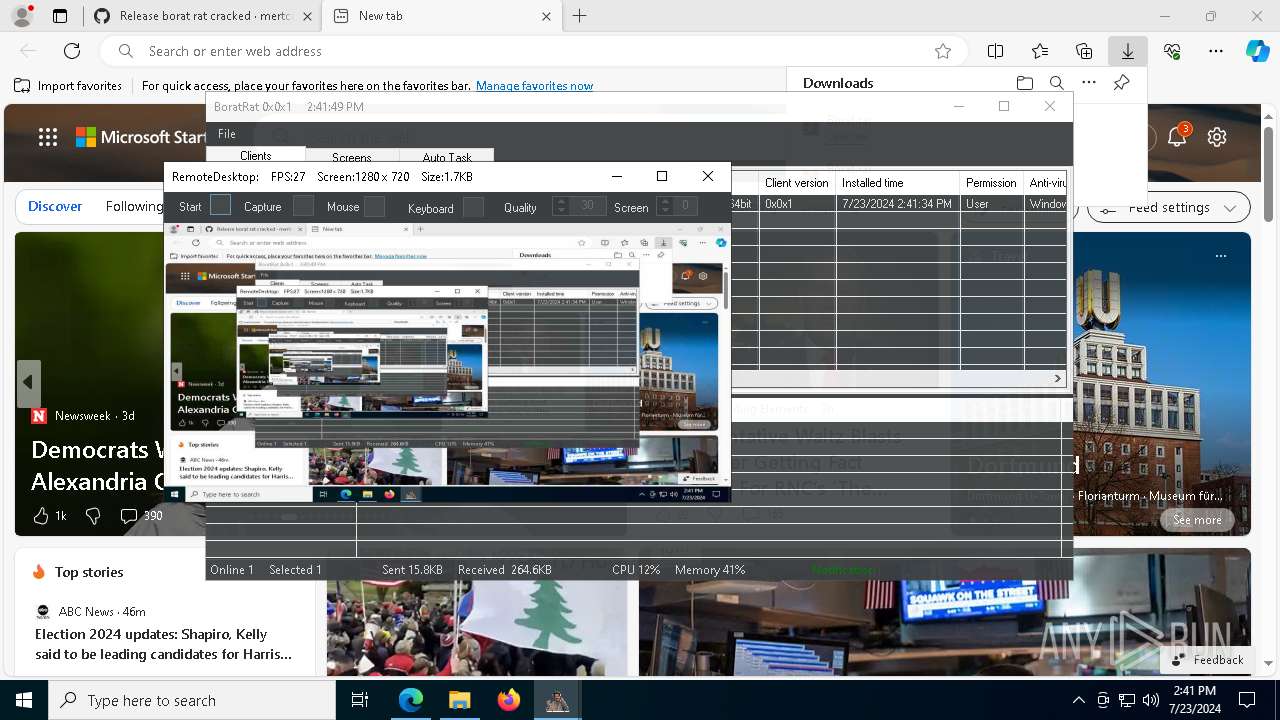Switch to the Clients tab in BoratRat
This screenshot has height=720, width=1280.
click(x=256, y=155)
